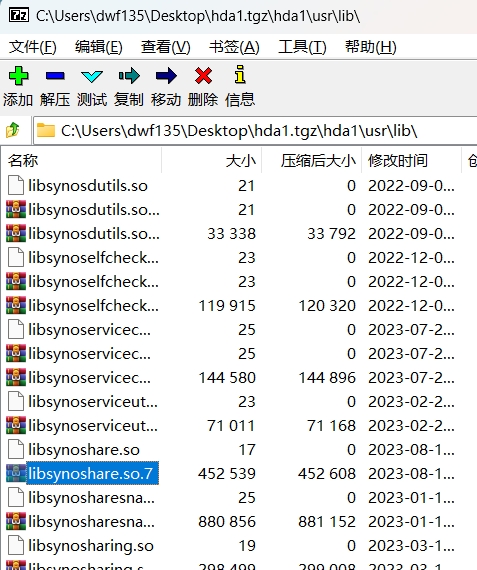Click the green plus Add (添加) icon
The height and width of the screenshot is (570, 477).
tap(18, 76)
